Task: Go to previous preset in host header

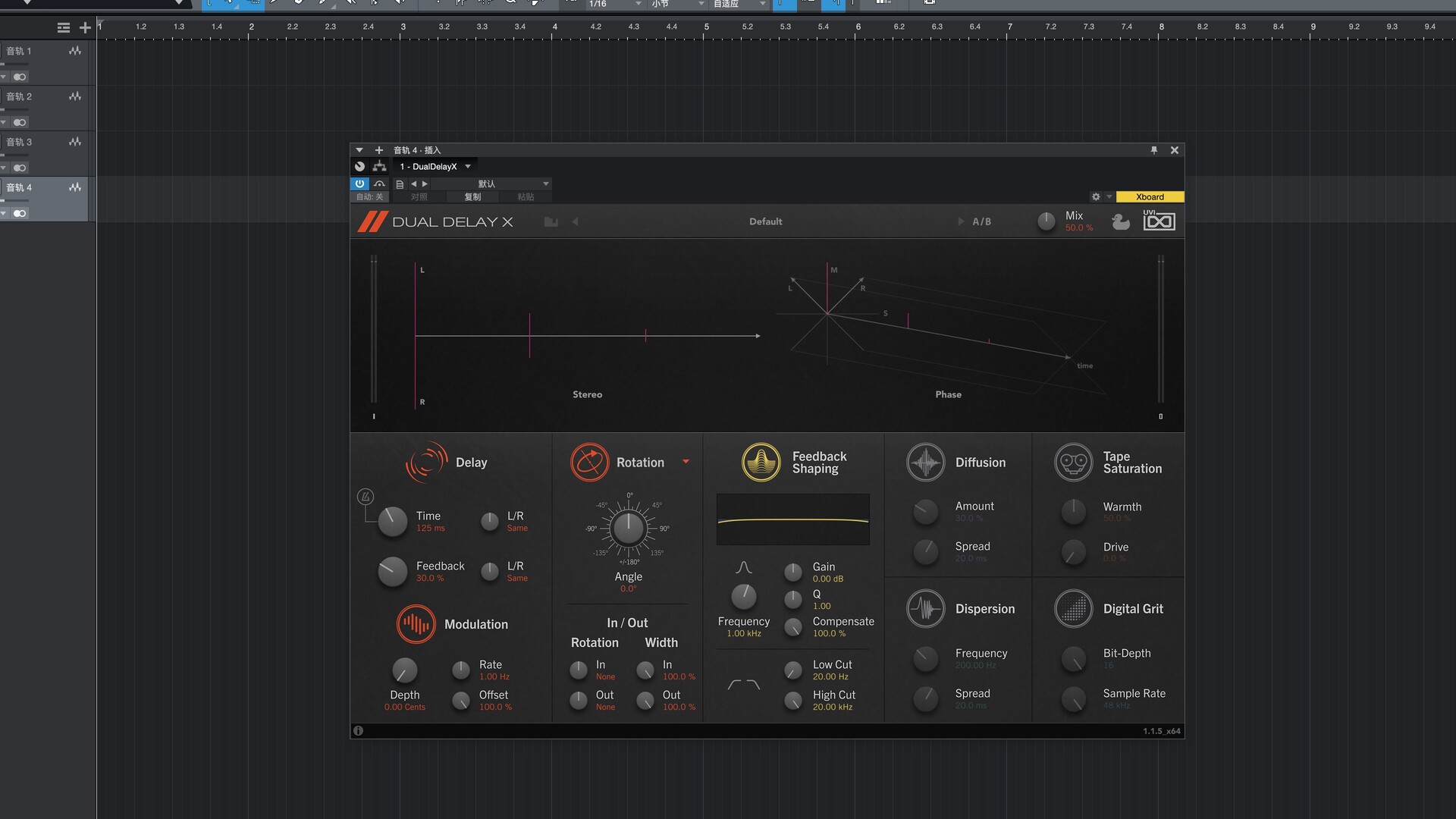Action: (x=413, y=184)
